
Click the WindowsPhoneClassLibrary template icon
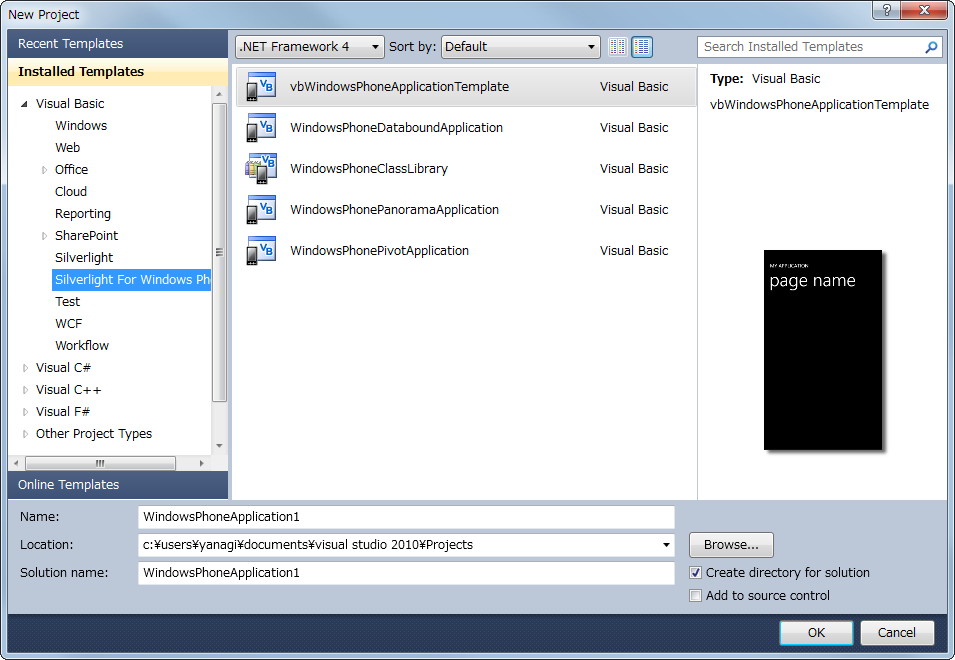[x=262, y=168]
